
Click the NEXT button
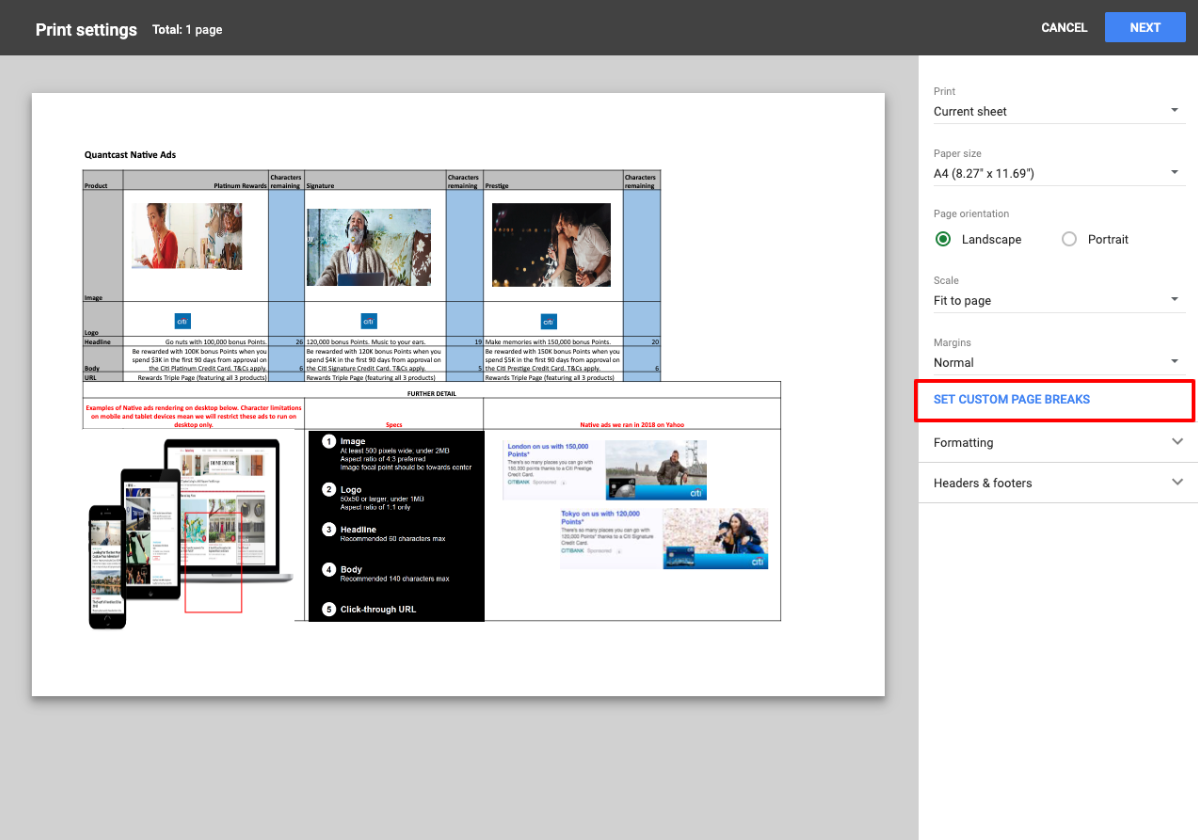click(x=1144, y=28)
